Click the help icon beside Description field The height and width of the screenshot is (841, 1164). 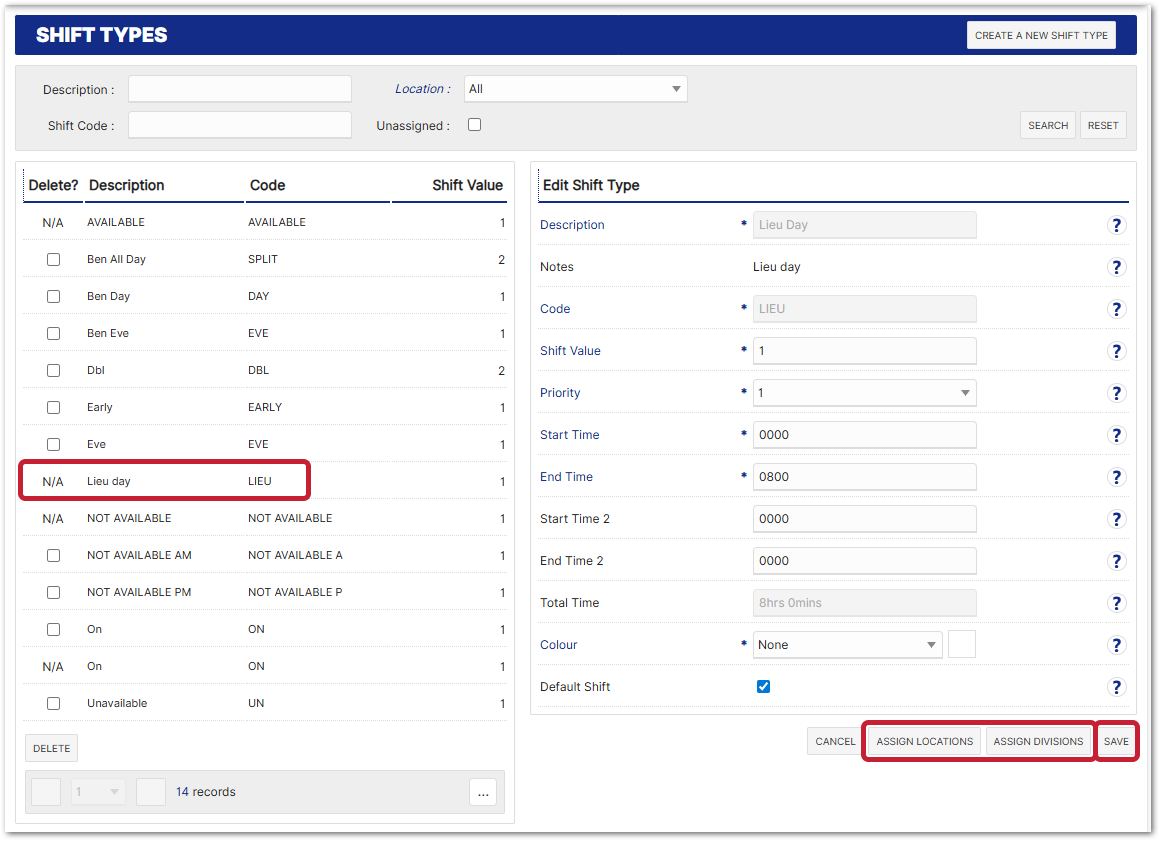tap(1117, 225)
